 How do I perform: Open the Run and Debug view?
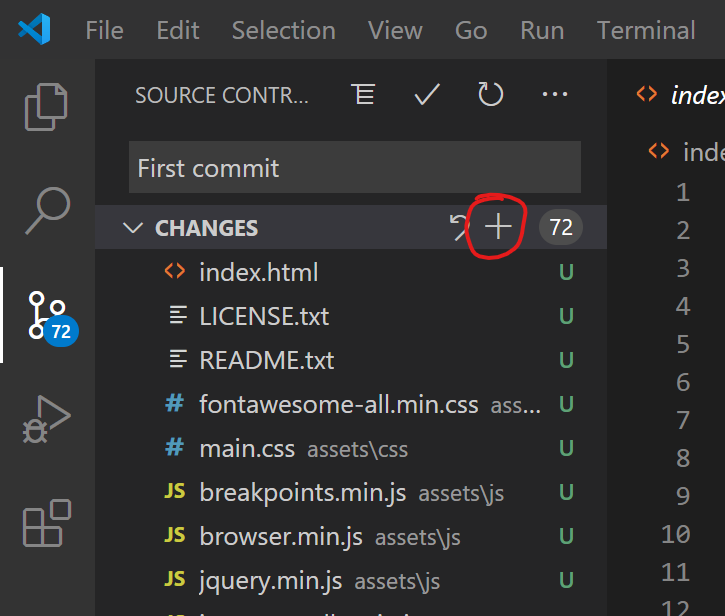[46, 419]
